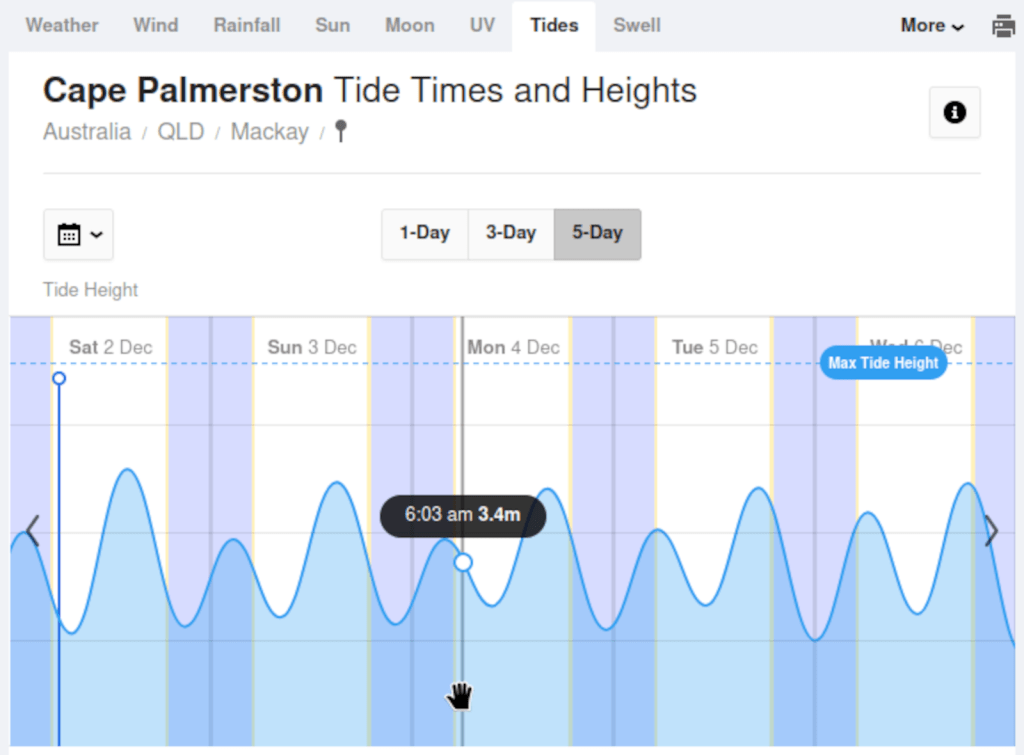Open the calendar date picker
The height and width of the screenshot is (755, 1024).
coord(78,235)
